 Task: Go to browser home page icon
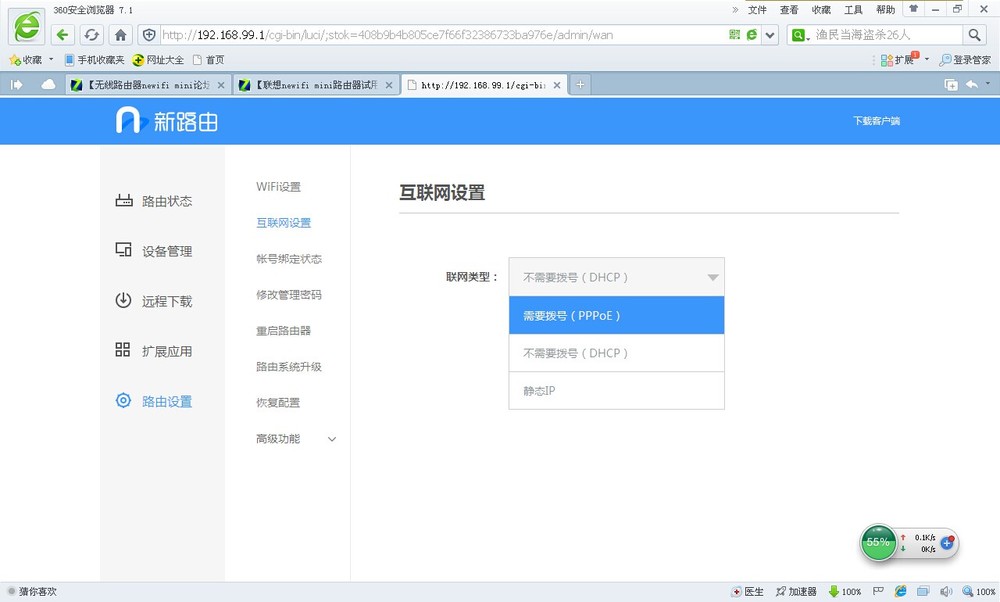[120, 35]
